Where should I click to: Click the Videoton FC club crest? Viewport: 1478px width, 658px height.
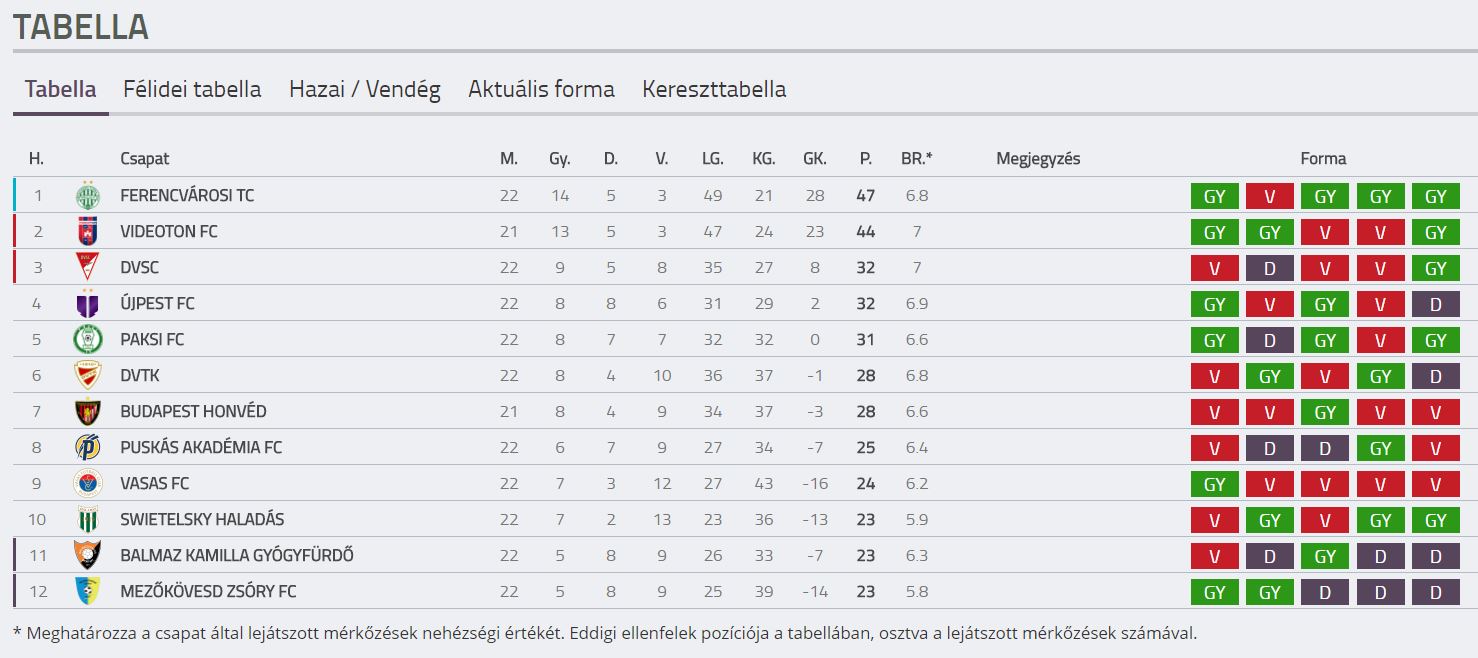(88, 232)
